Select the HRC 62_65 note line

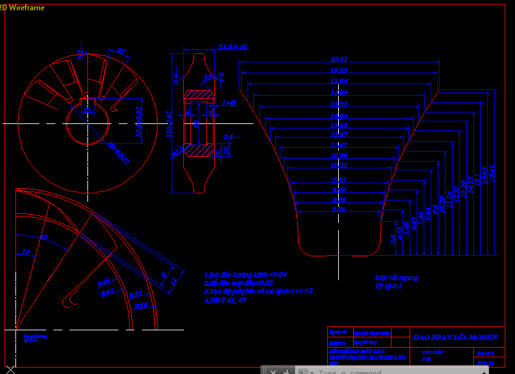coord(225,300)
